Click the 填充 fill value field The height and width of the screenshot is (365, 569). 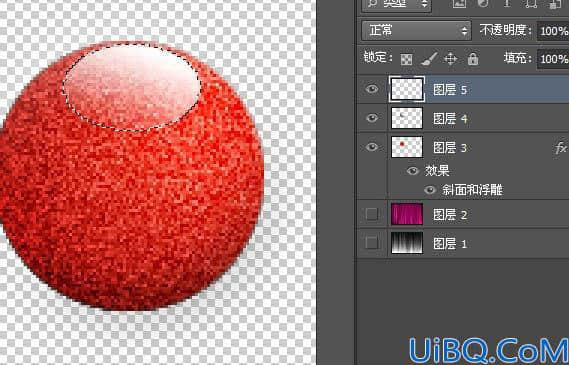pyautogui.click(x=553, y=58)
